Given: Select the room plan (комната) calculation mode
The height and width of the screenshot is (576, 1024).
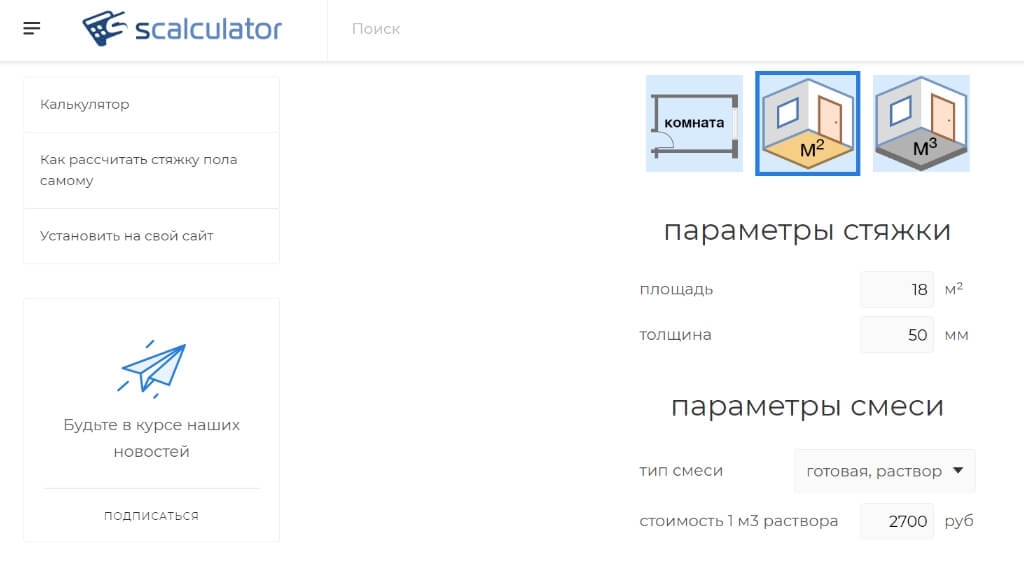Looking at the screenshot, I should pos(694,123).
